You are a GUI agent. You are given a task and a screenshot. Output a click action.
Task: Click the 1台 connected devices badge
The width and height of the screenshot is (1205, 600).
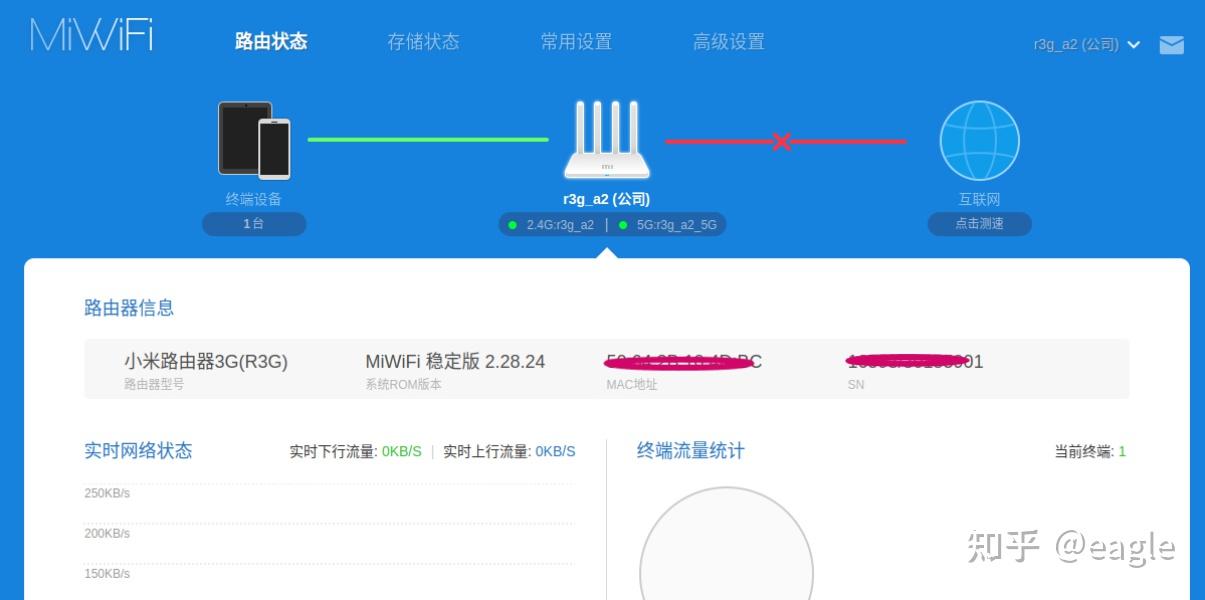pos(254,223)
